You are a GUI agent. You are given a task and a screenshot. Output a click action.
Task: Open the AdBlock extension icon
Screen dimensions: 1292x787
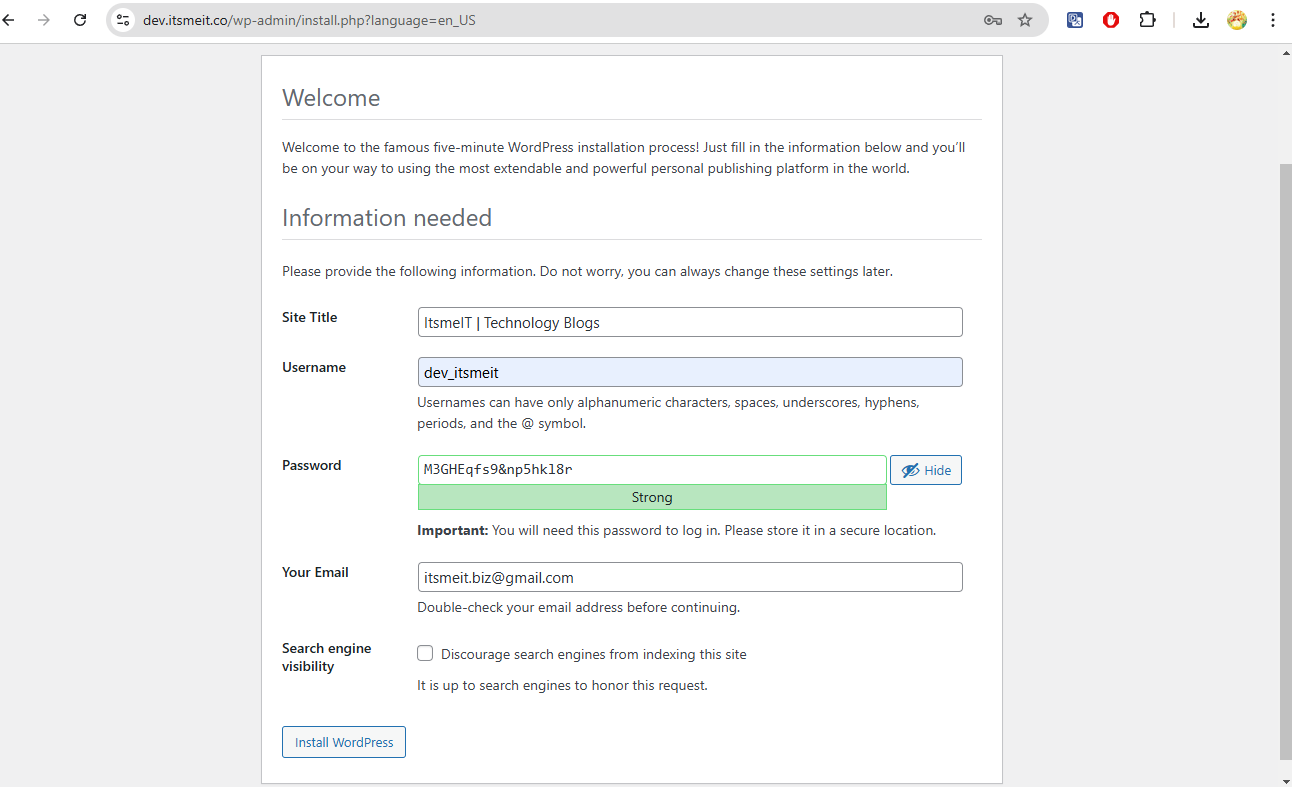click(x=1110, y=19)
